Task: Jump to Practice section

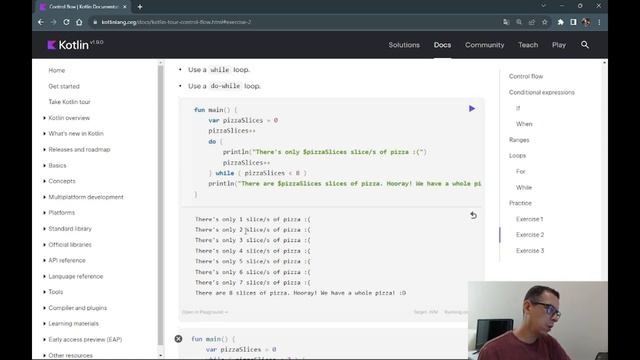Action: point(520,203)
